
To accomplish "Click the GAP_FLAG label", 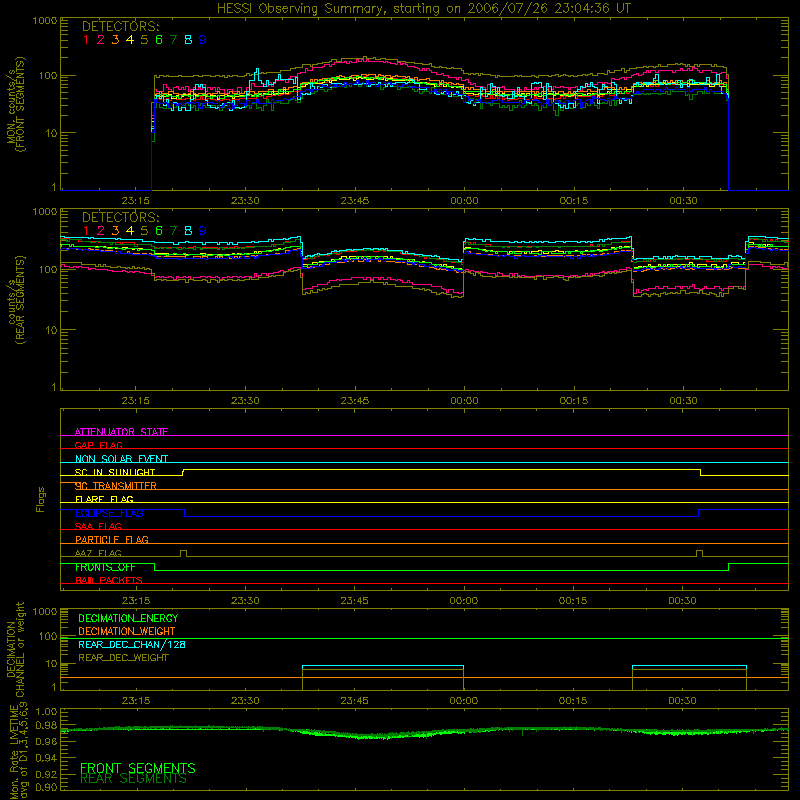I will (98, 445).
